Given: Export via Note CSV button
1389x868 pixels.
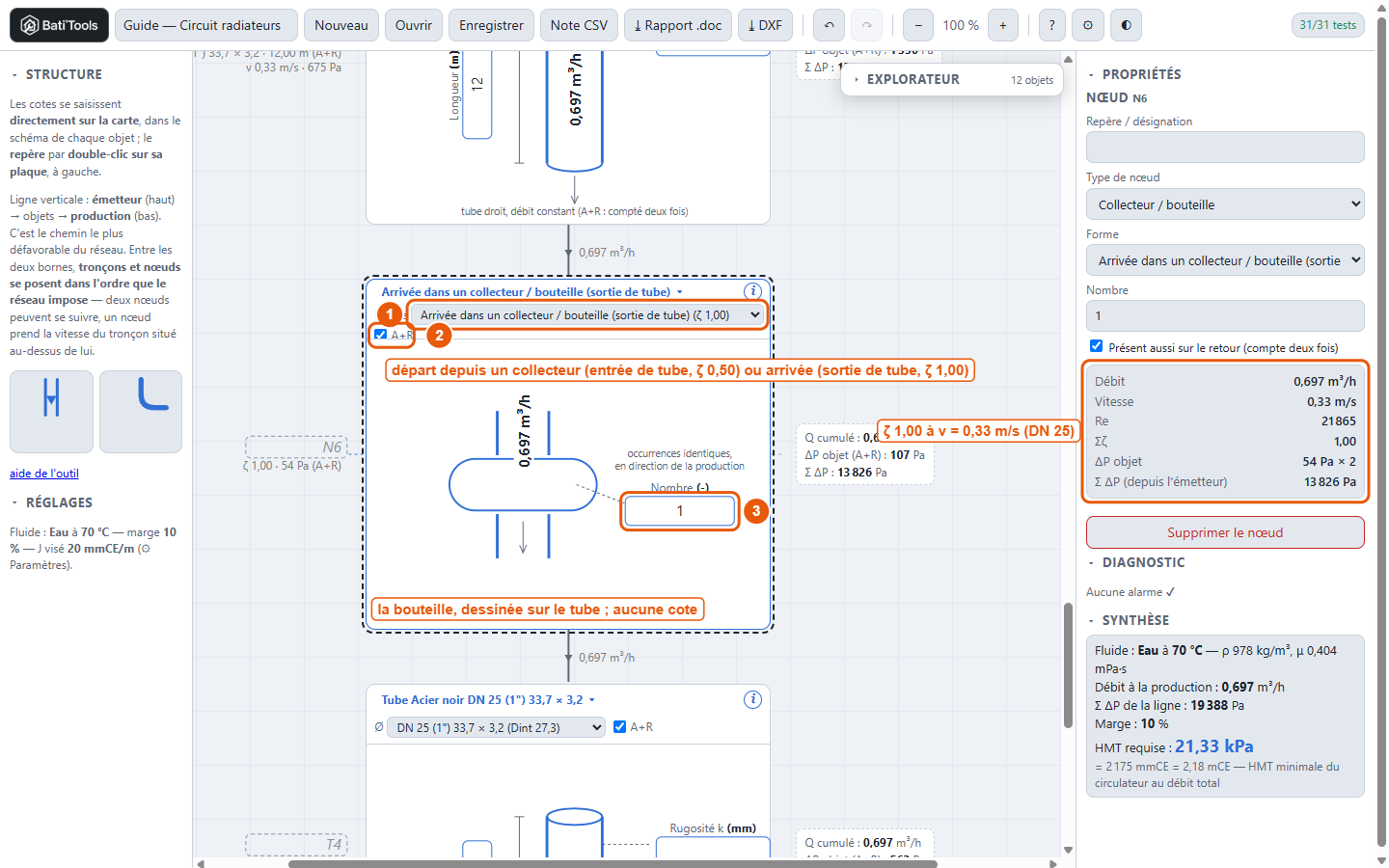Looking at the screenshot, I should pyautogui.click(x=579, y=25).
